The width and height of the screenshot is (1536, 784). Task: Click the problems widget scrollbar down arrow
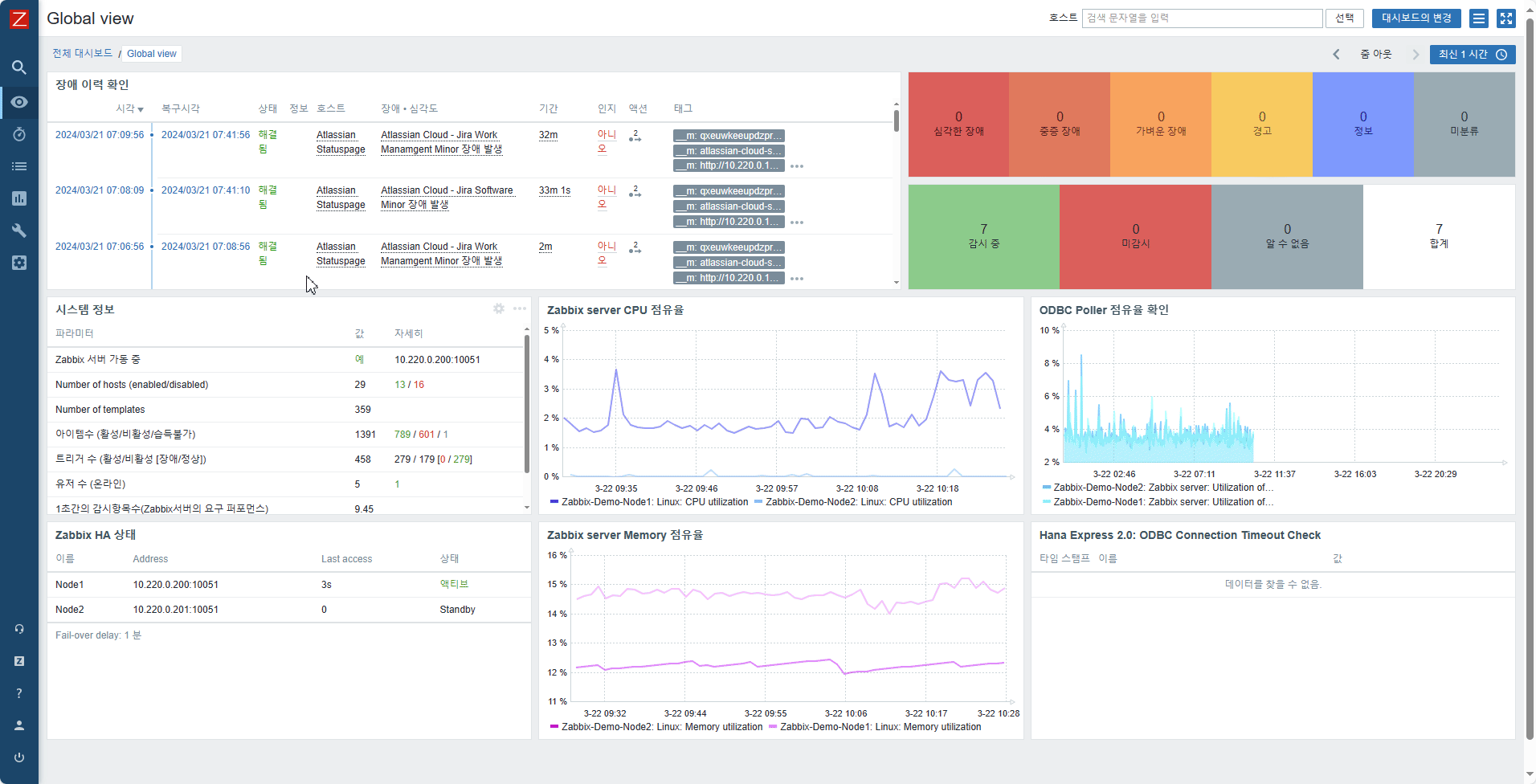[897, 283]
